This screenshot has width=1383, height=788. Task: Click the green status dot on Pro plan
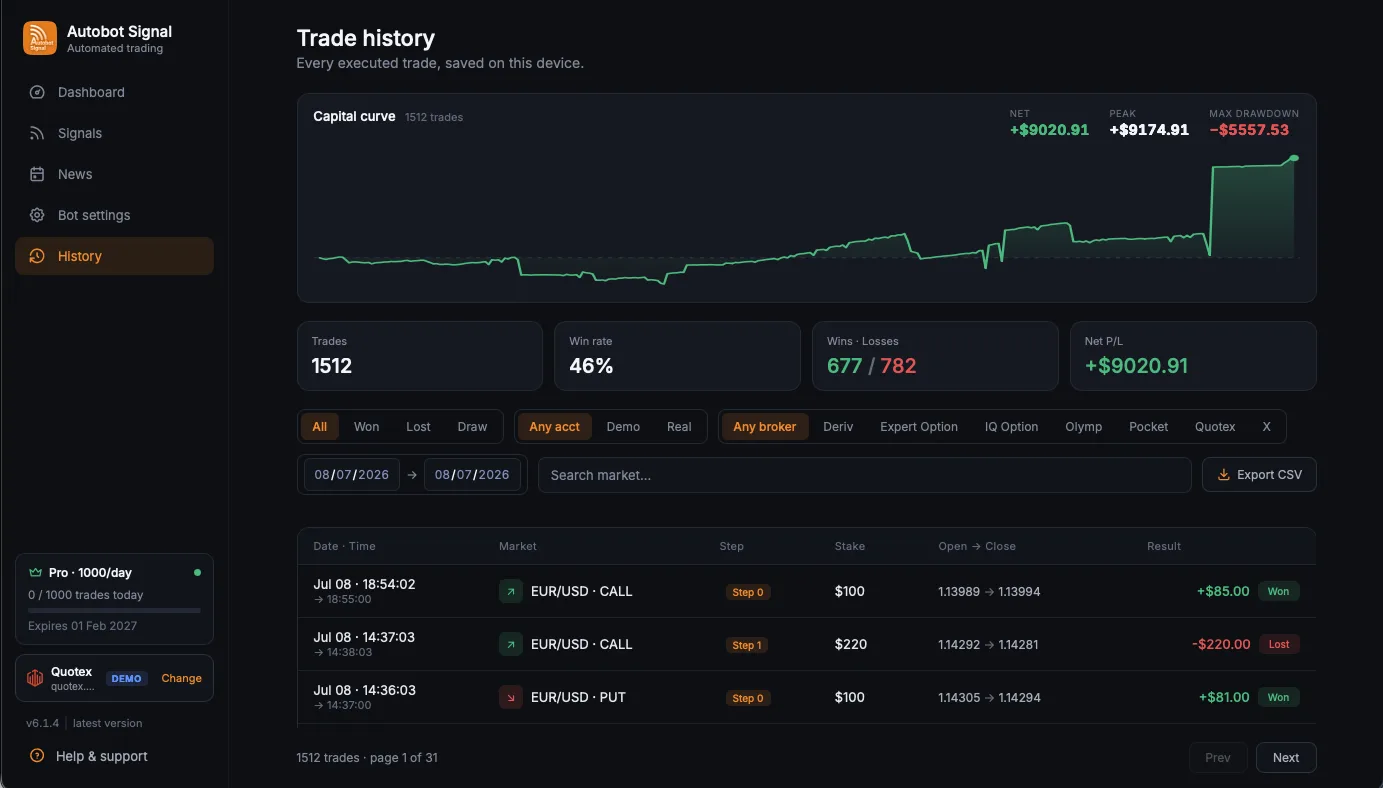(x=197, y=573)
